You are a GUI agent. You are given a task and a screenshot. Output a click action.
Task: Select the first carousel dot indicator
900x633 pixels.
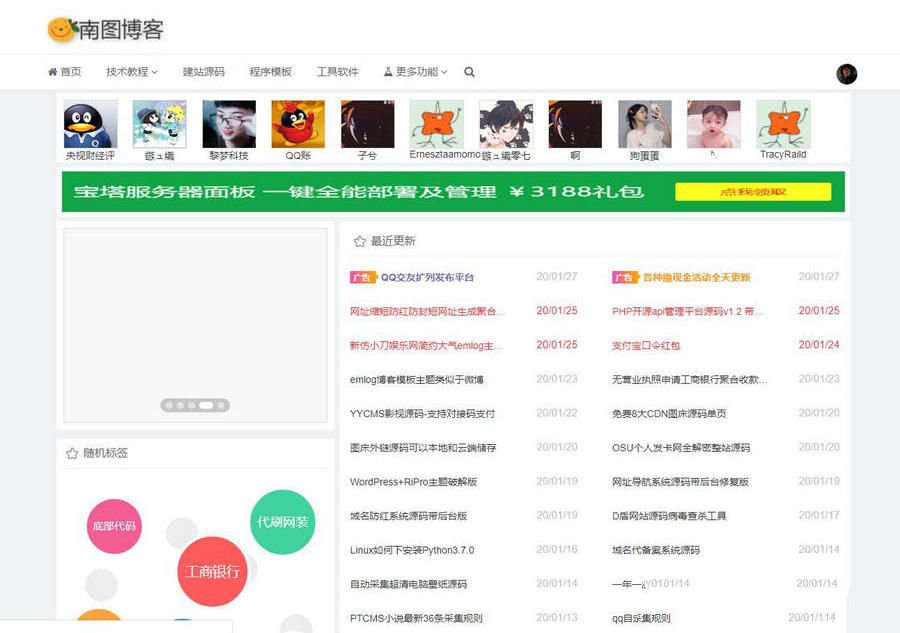(x=169, y=405)
